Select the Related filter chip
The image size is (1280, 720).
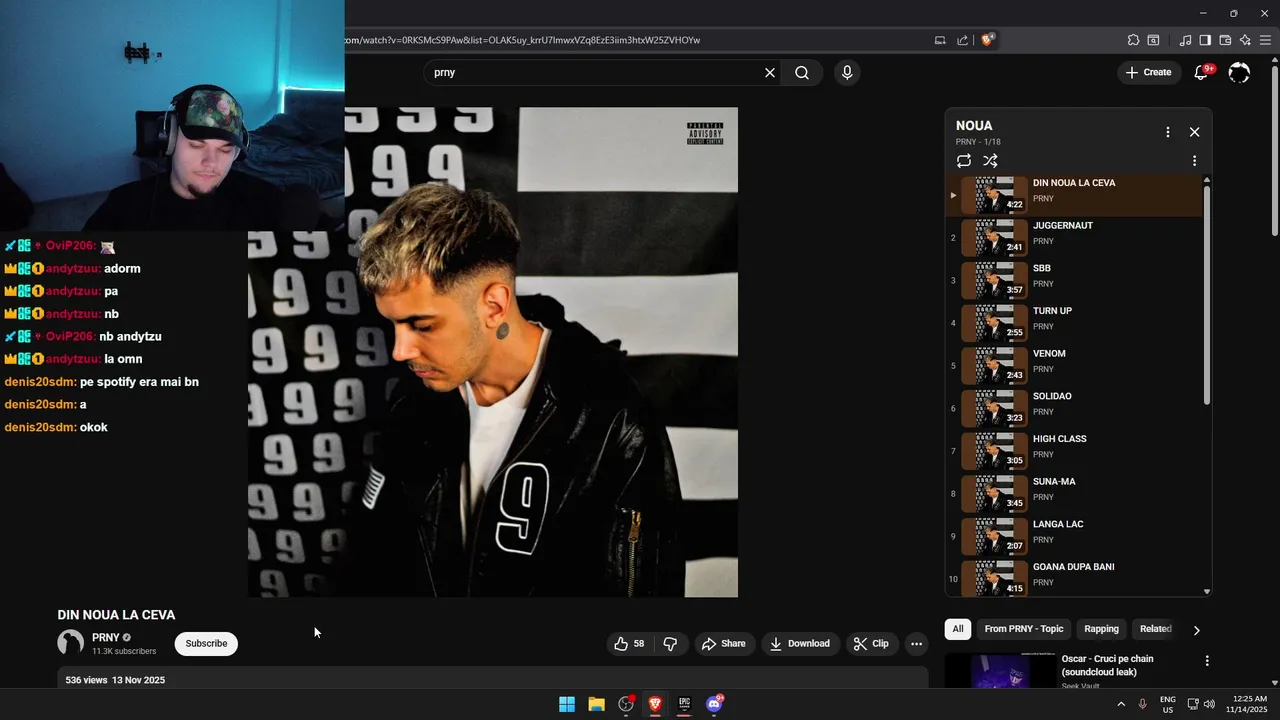[1155, 629]
